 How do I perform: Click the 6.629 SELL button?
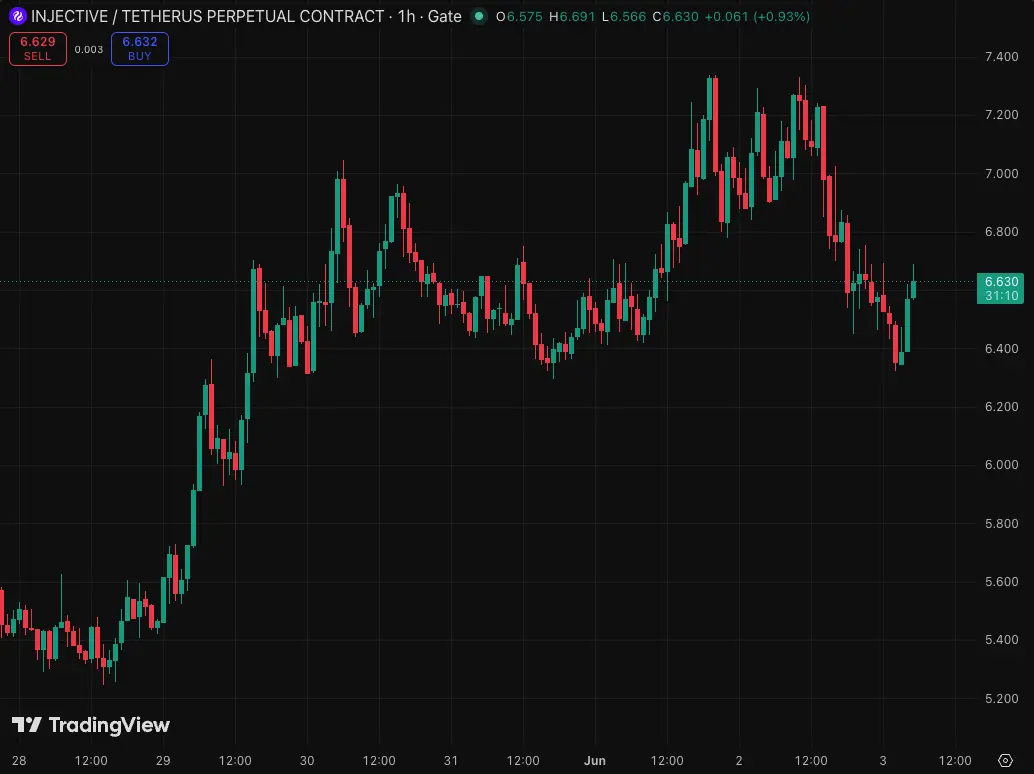[x=38, y=49]
